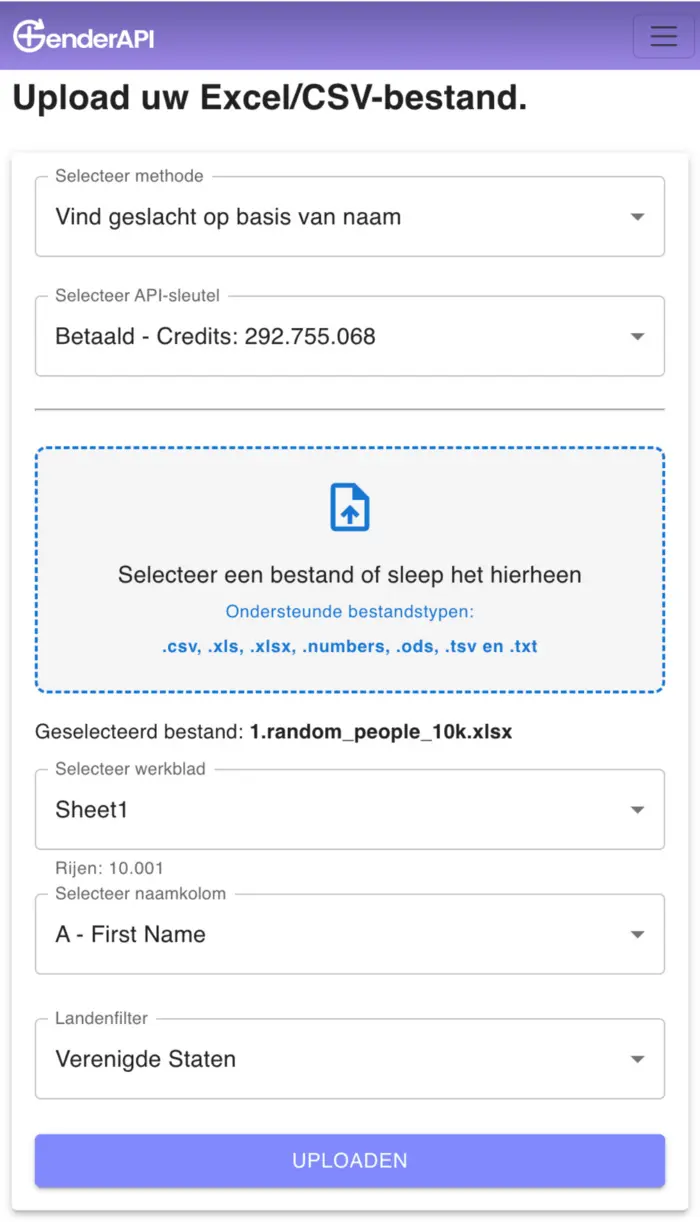Click the GenderAPI logo
700x1222 pixels.
[x=84, y=37]
